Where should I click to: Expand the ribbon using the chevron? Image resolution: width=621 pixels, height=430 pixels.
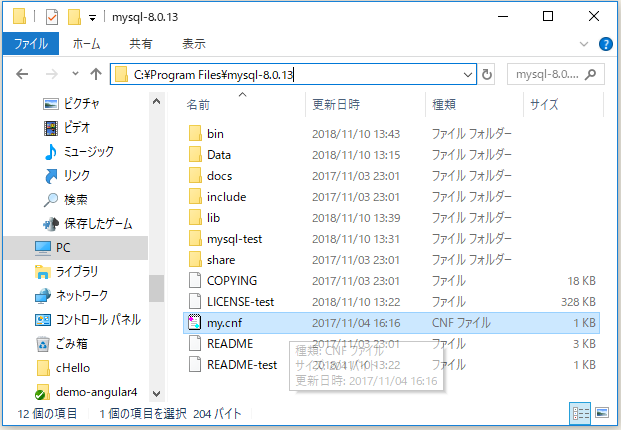584,44
